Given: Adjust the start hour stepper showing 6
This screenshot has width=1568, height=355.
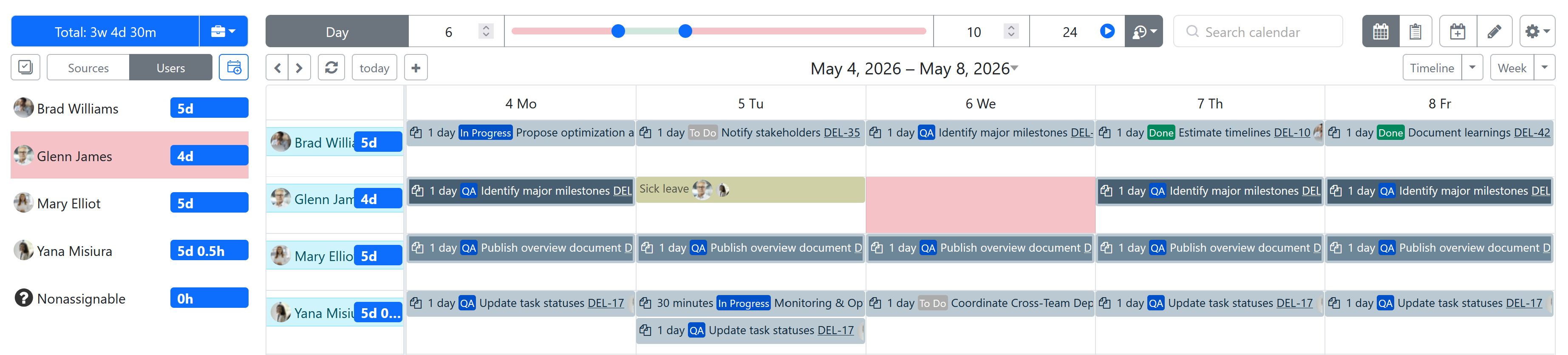Looking at the screenshot, I should click(486, 31).
